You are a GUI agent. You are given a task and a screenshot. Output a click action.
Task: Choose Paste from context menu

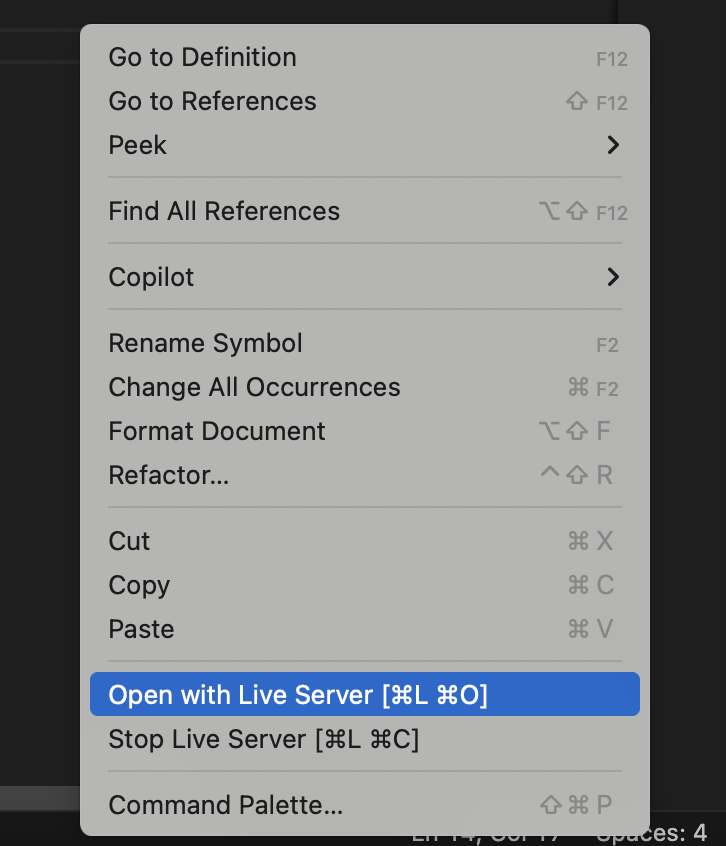141,629
